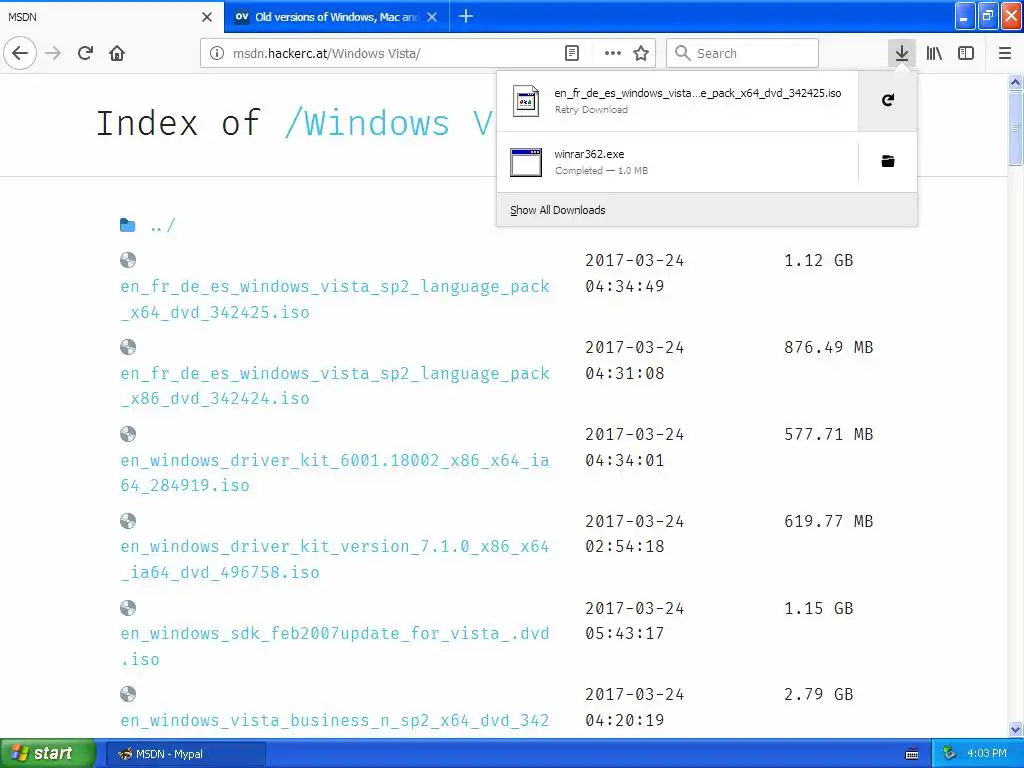
Task: Click file icon for x86 language pack
Action: [128, 347]
